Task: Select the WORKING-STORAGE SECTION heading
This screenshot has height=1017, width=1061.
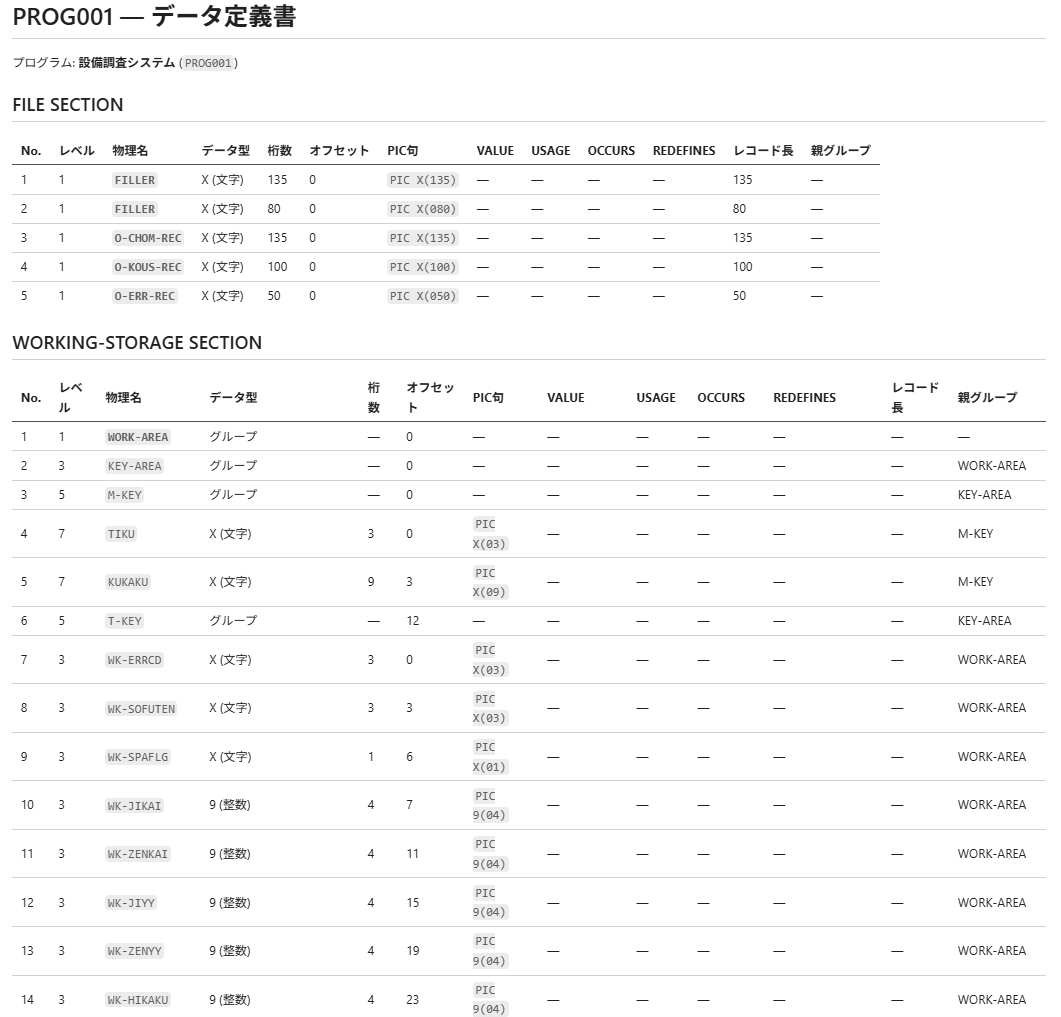Action: [x=137, y=342]
